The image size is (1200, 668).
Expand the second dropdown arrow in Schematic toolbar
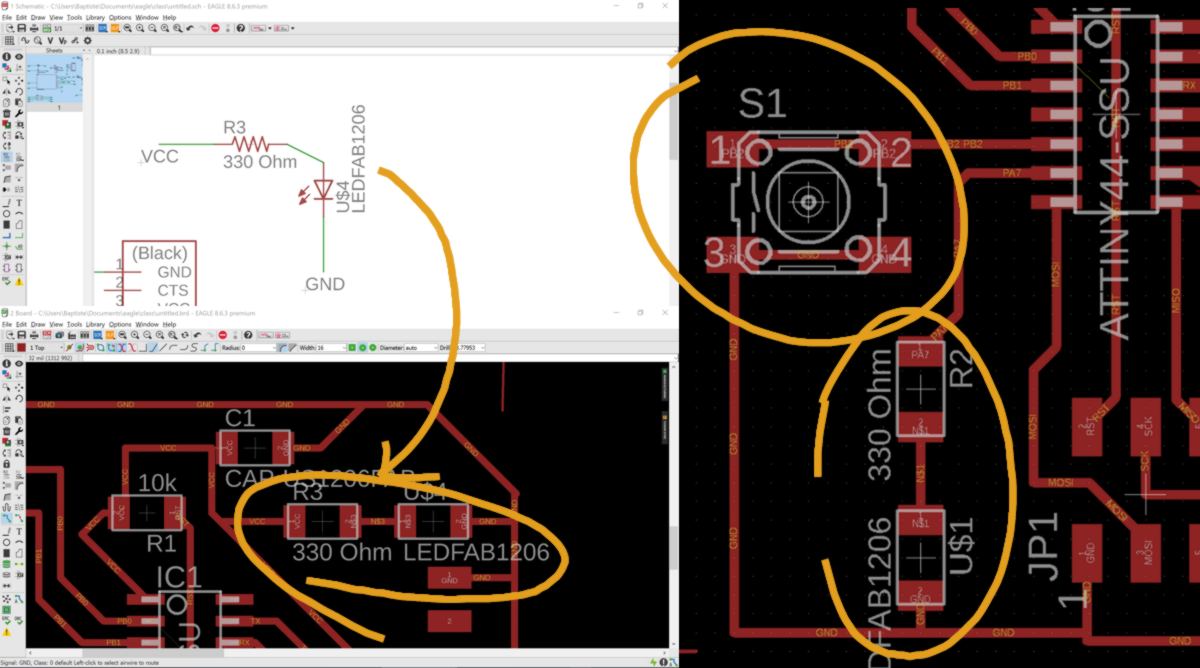pos(293,28)
